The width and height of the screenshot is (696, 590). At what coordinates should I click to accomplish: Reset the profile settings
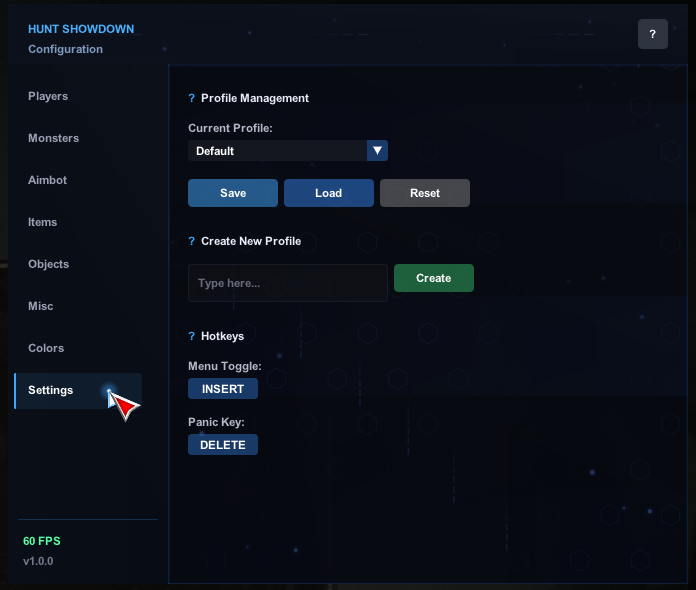(x=425, y=193)
